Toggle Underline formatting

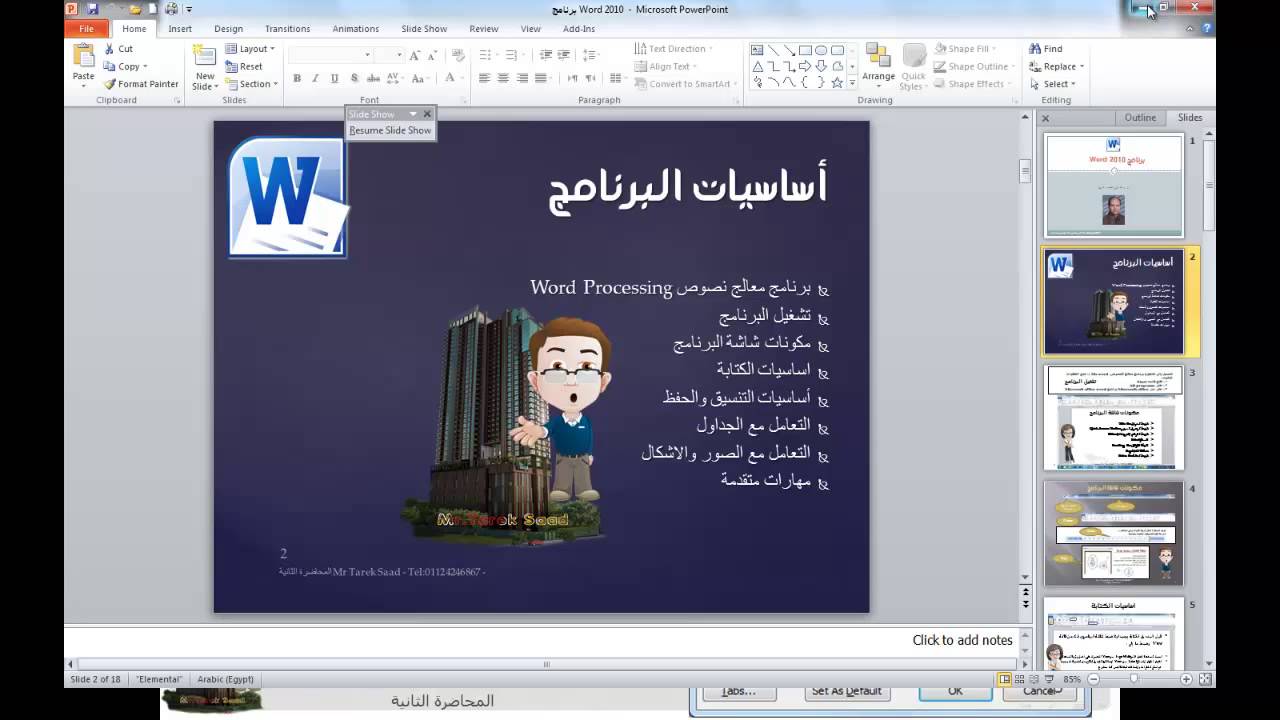(x=334, y=78)
